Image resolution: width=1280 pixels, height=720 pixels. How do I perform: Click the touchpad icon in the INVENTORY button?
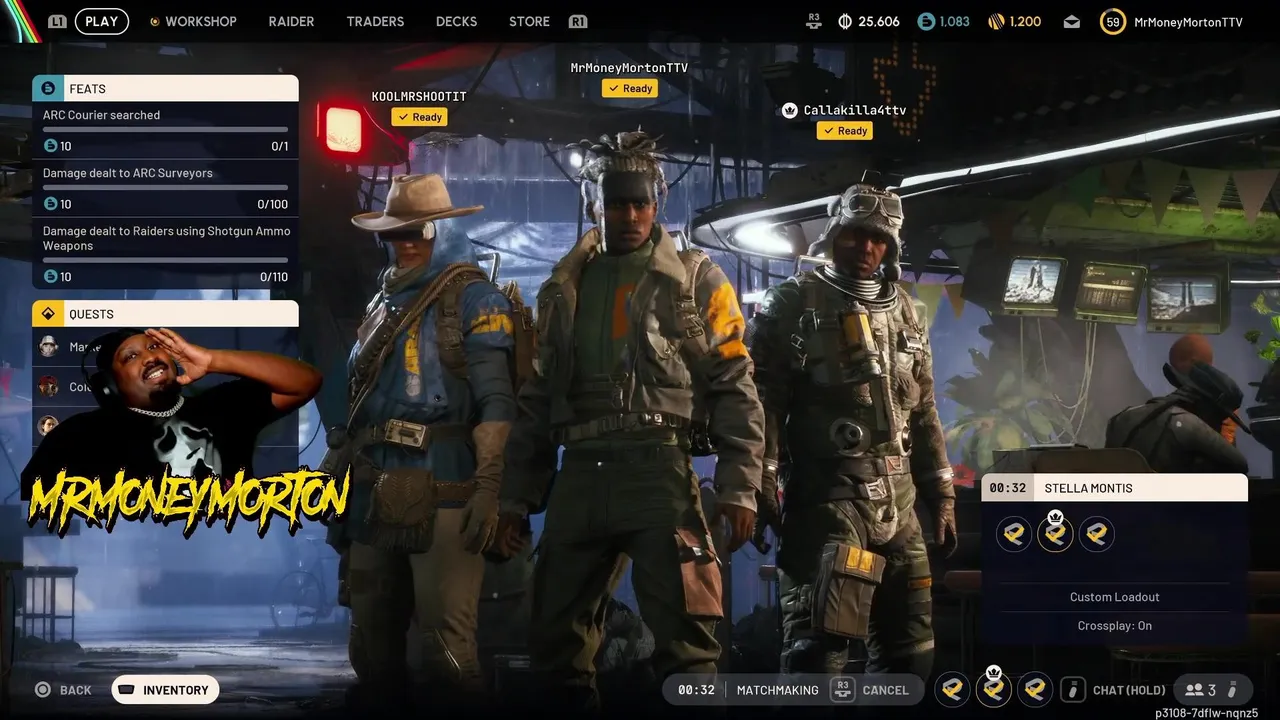127,689
